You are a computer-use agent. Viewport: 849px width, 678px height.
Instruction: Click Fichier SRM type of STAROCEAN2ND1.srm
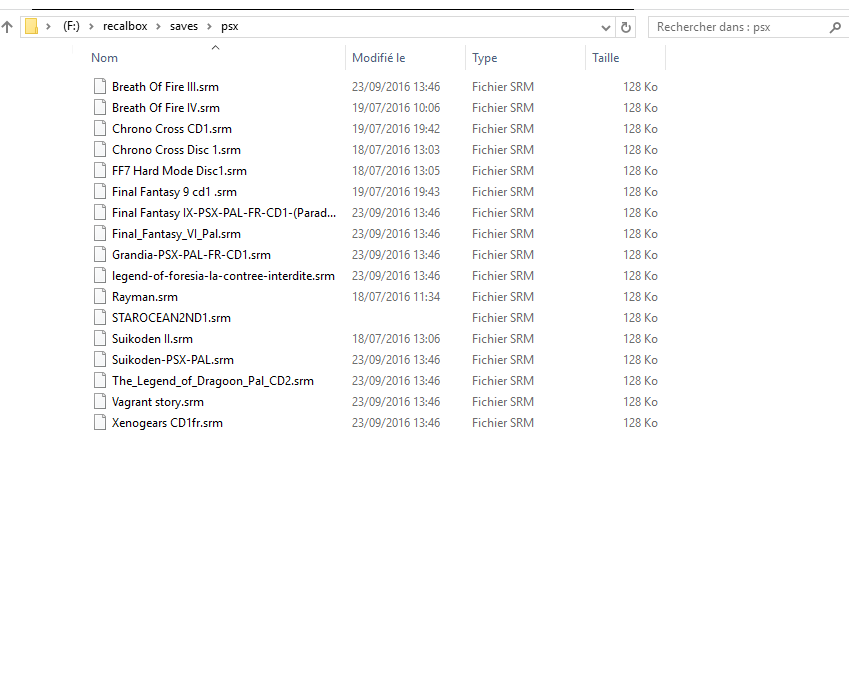502,318
